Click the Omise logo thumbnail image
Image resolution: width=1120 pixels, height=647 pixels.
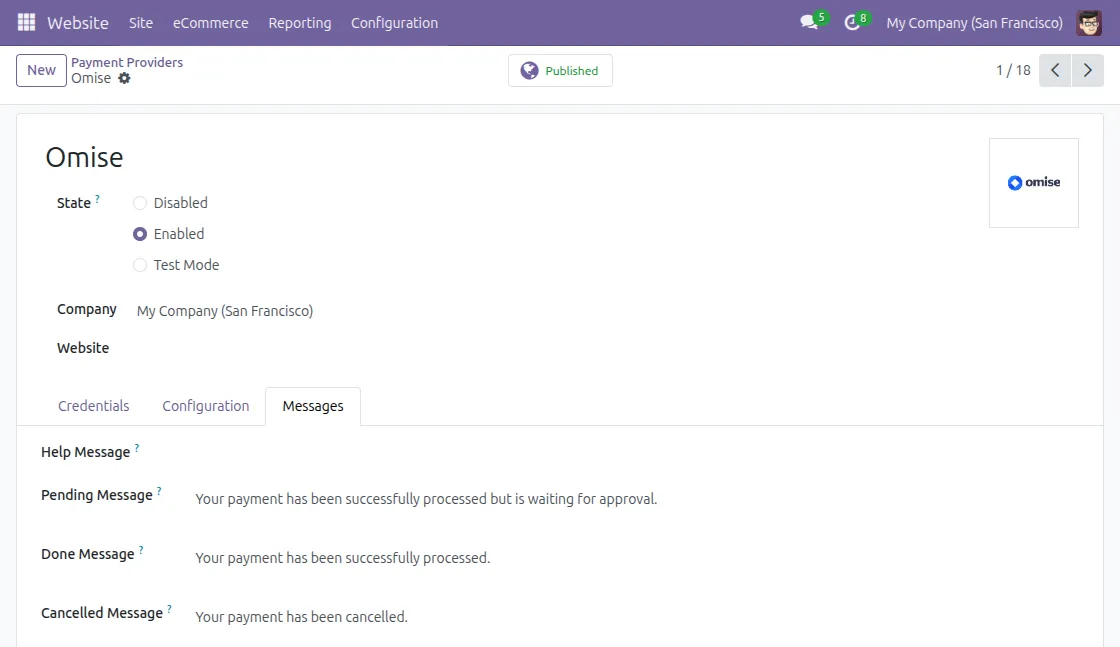[1034, 182]
